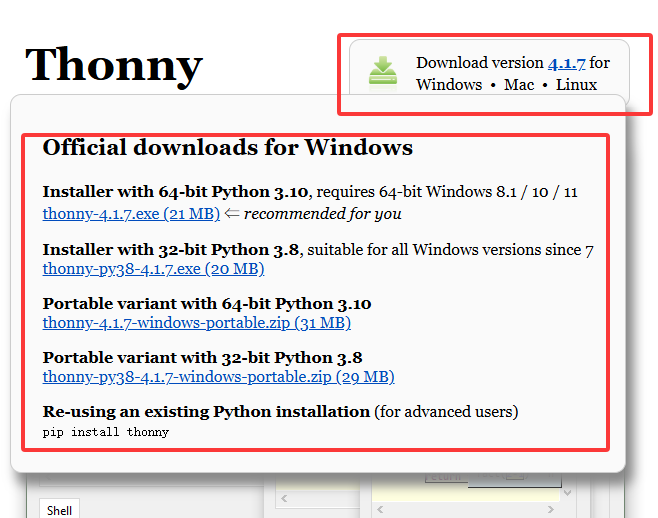The width and height of the screenshot is (658, 518).
Task: Download thonny-4.1.7.exe (21 MB) installer
Action: pyautogui.click(x=131, y=213)
